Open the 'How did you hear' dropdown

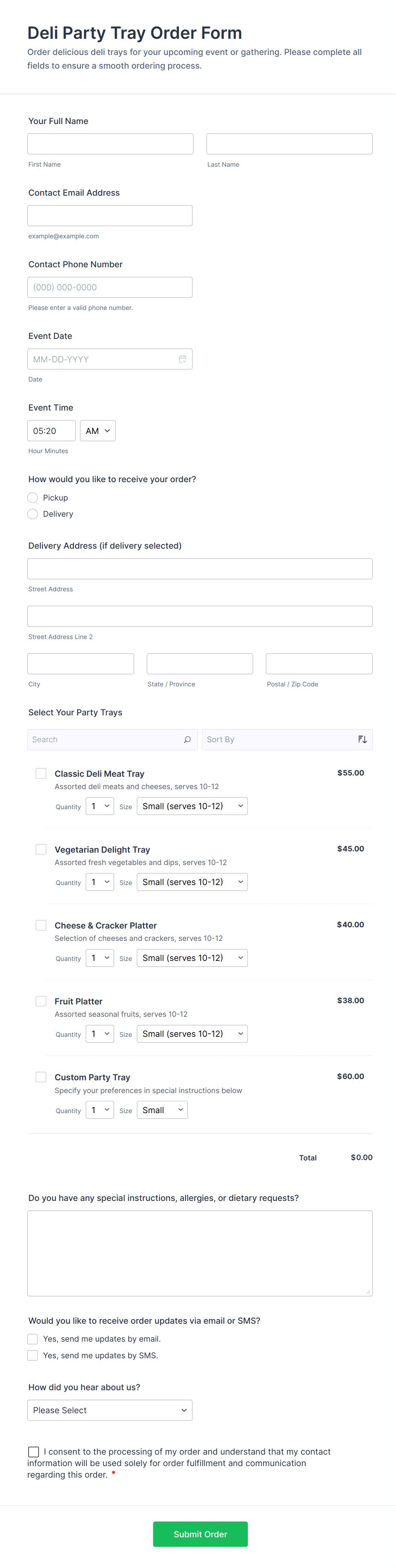click(109, 1410)
